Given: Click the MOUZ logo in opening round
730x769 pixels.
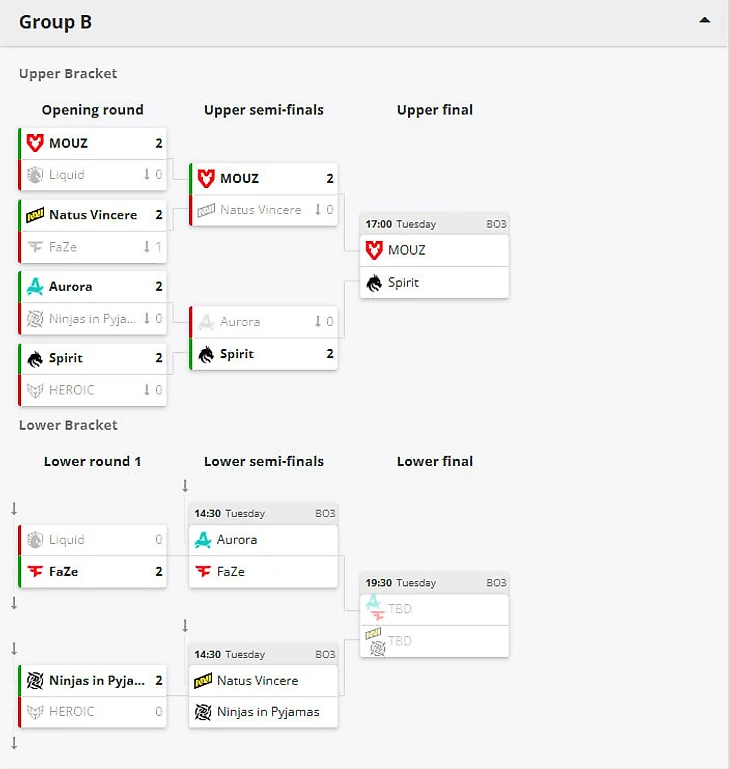Looking at the screenshot, I should [x=35, y=143].
